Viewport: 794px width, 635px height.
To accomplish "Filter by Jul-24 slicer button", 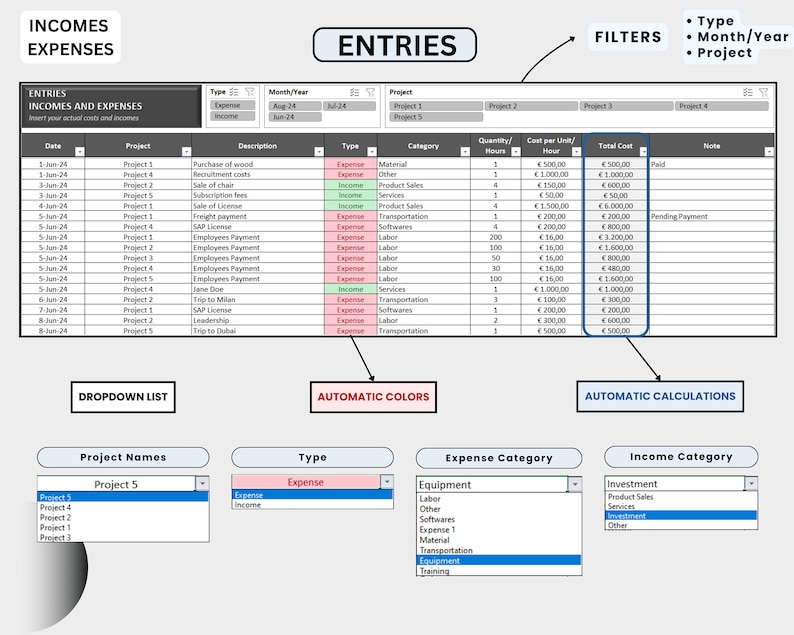I will coord(349,106).
